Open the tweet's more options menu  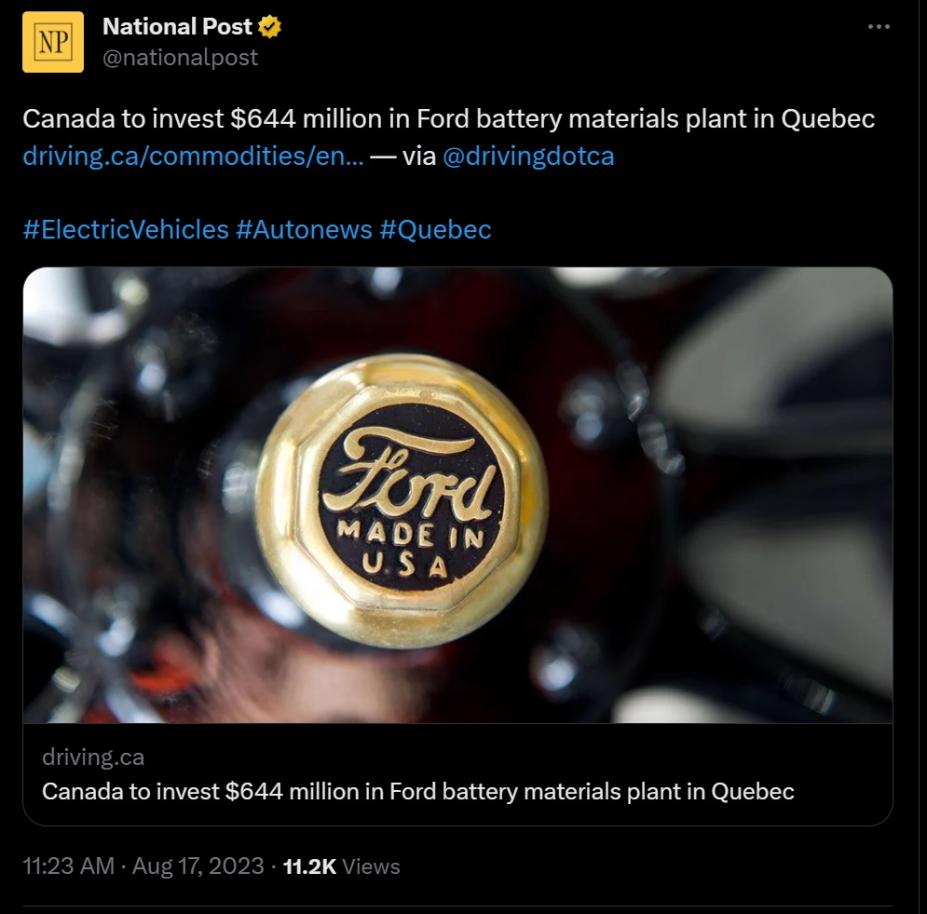(x=878, y=27)
